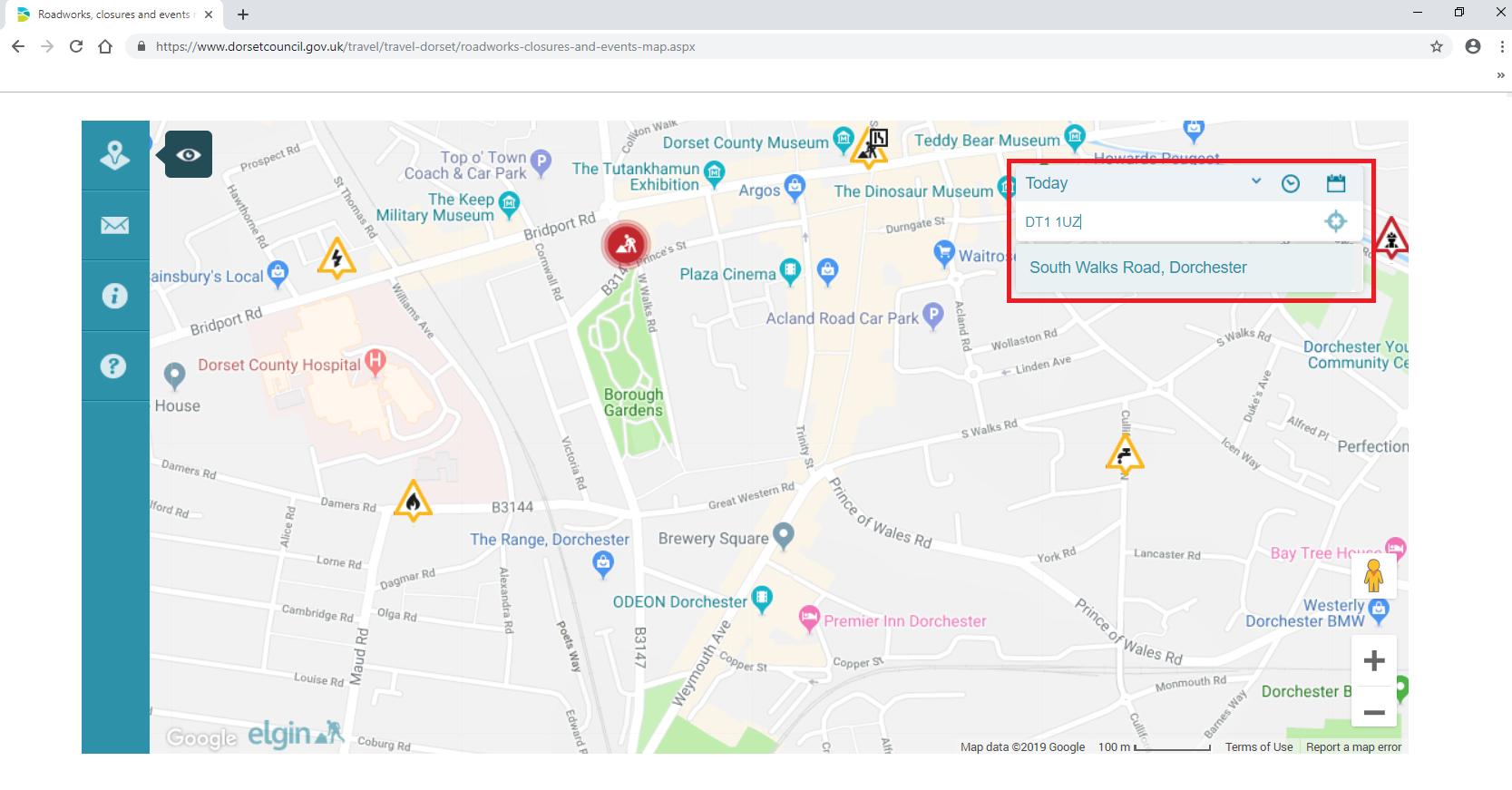1512x790 pixels.
Task: Click the Borough Gardens label
Action: click(x=633, y=403)
